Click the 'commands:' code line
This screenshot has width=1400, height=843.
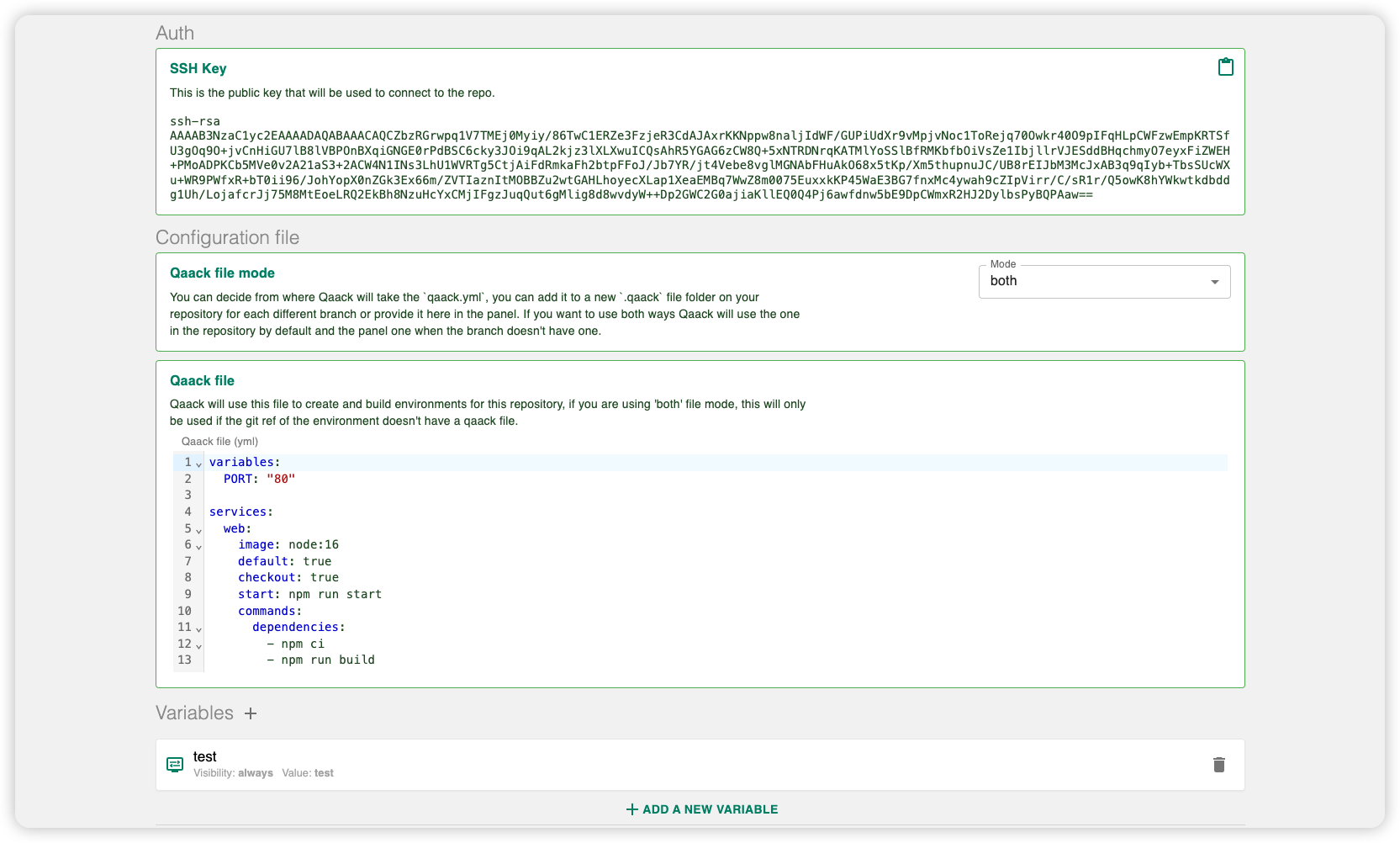(x=270, y=611)
